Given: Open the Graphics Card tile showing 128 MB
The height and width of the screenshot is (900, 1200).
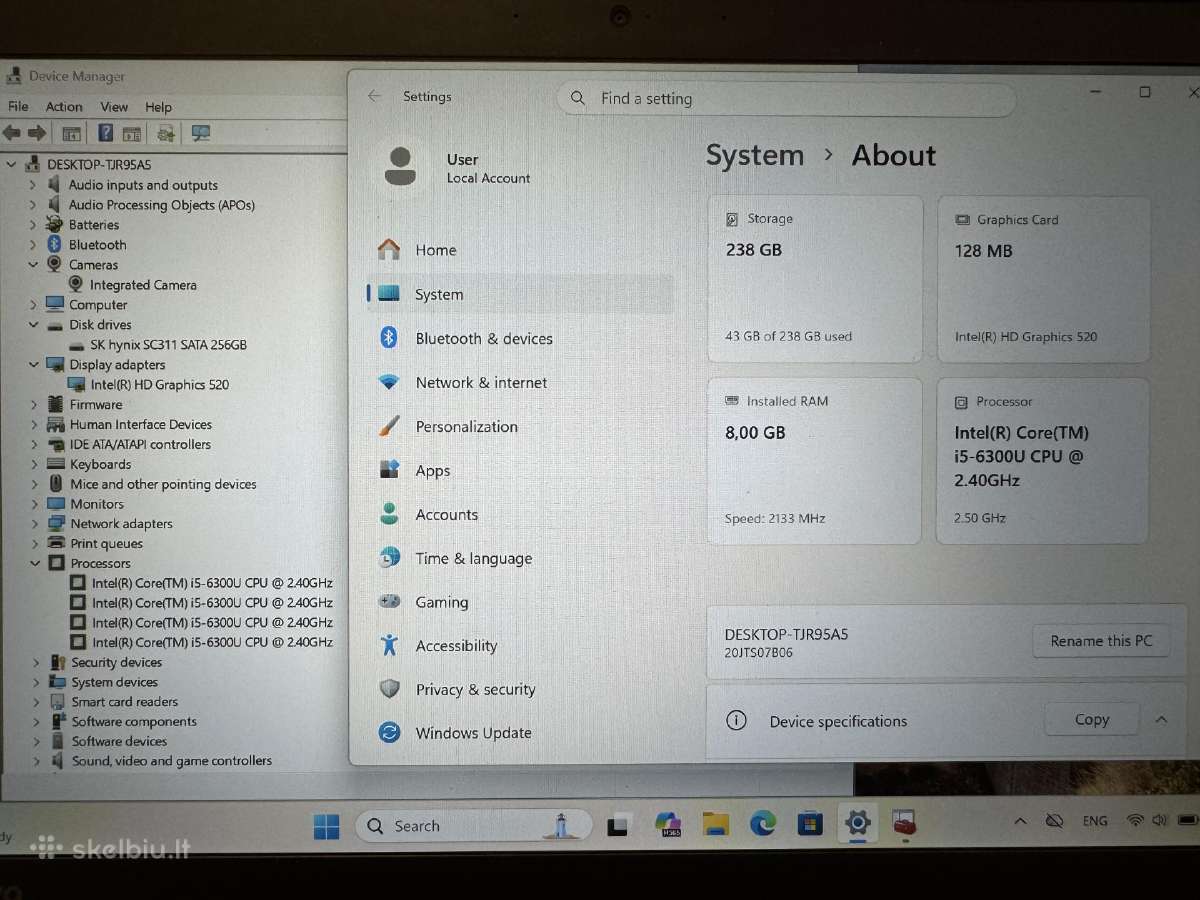Looking at the screenshot, I should [x=1043, y=279].
